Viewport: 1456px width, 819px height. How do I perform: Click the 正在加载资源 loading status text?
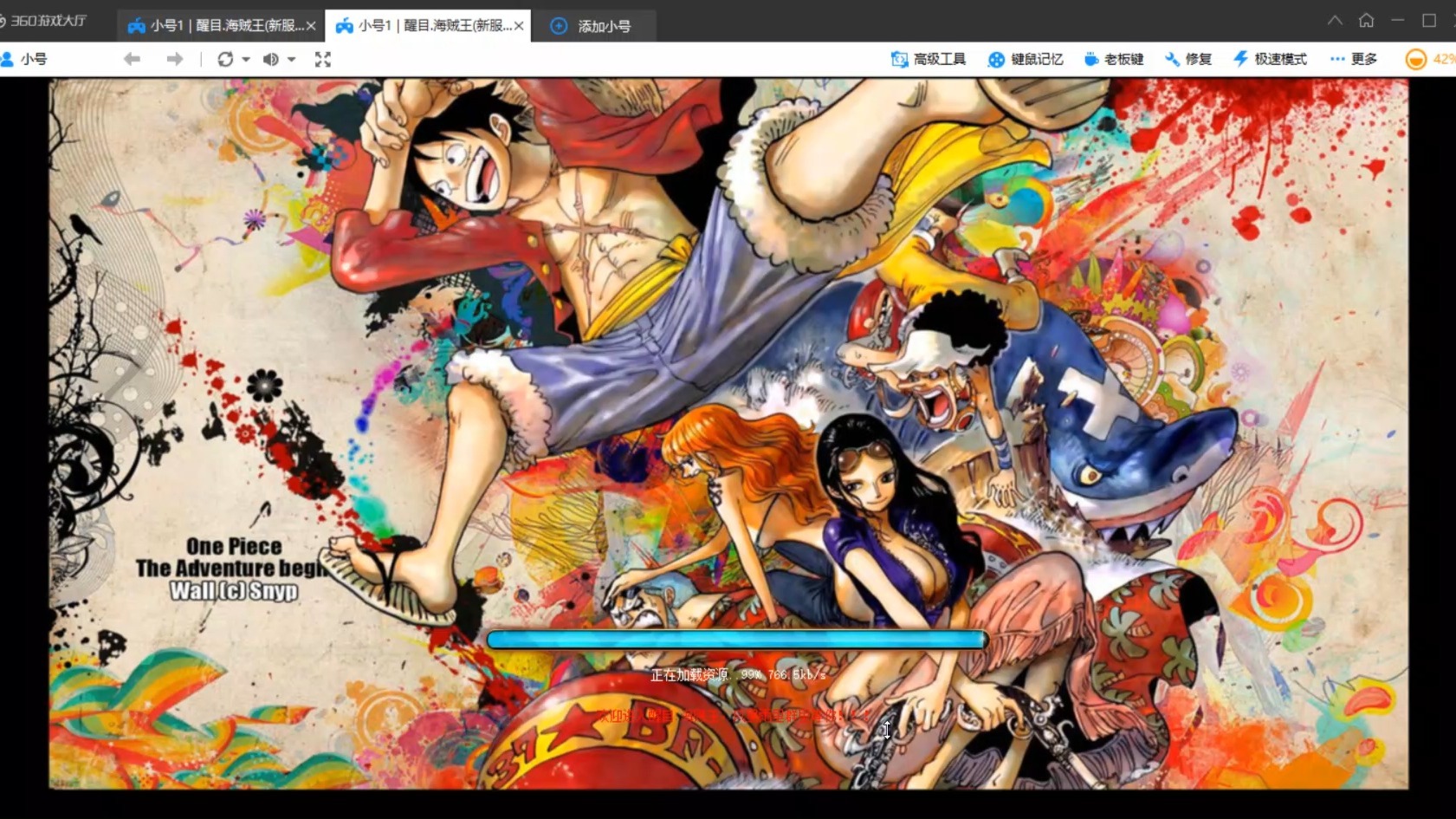coord(738,674)
